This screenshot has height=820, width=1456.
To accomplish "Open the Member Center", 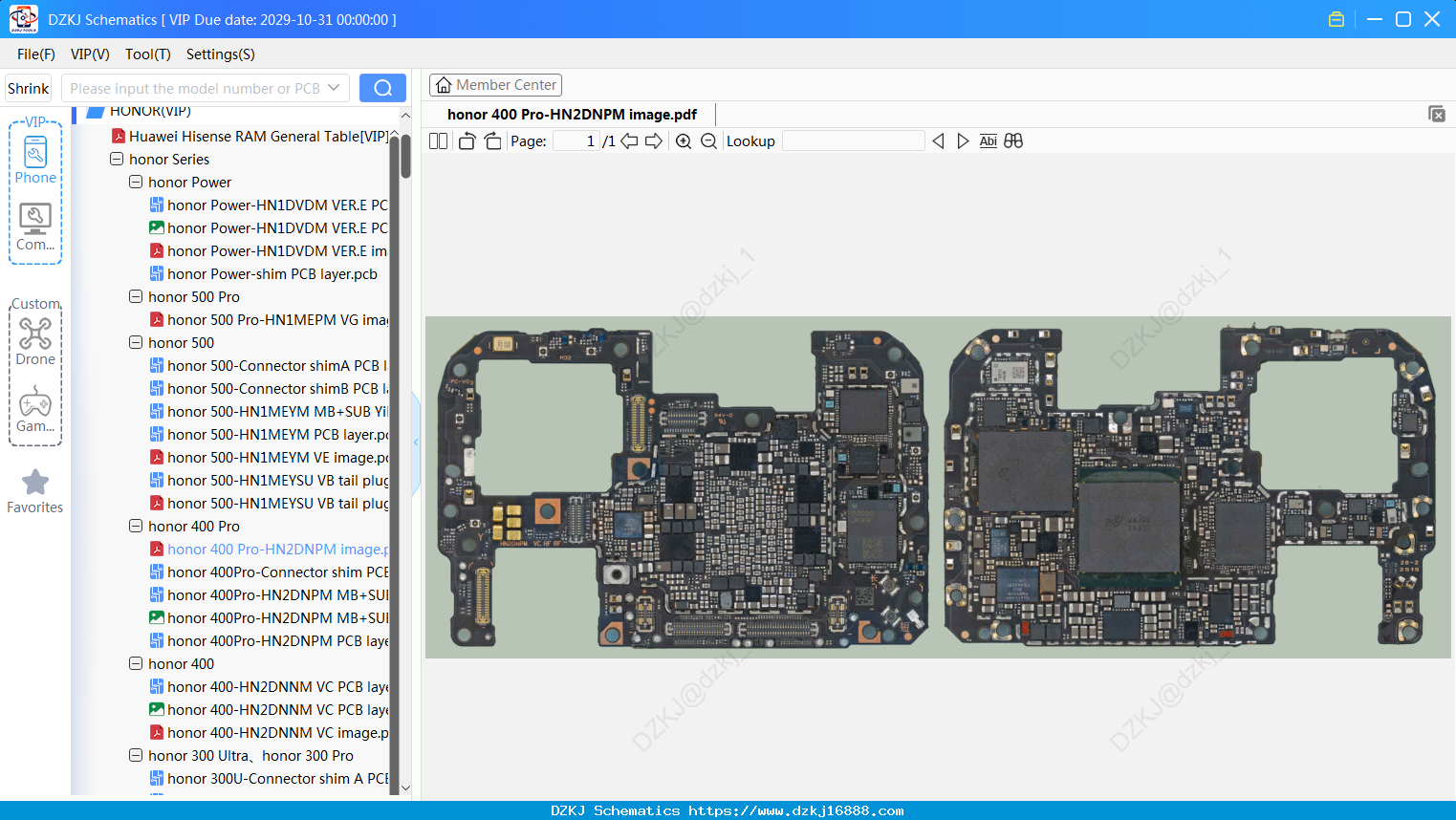I will (495, 85).
